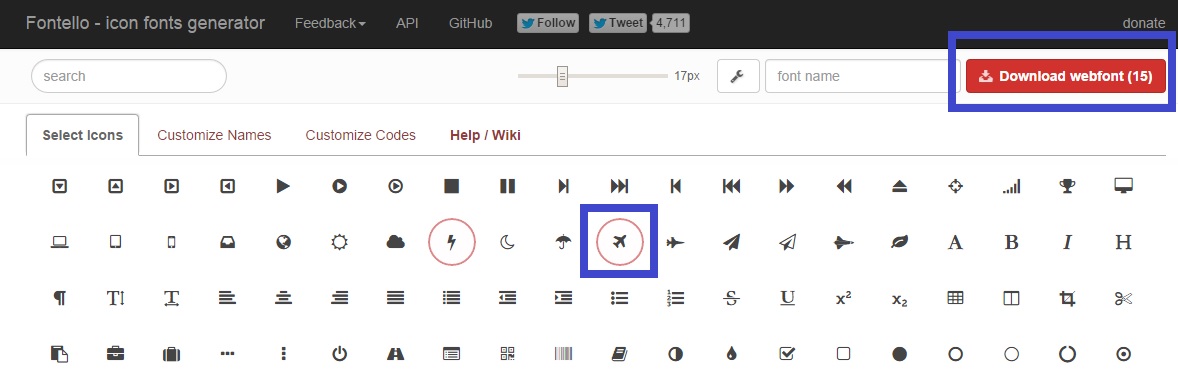Deselect the circled lightning bolt icon
1178x378 pixels.
[x=452, y=242]
